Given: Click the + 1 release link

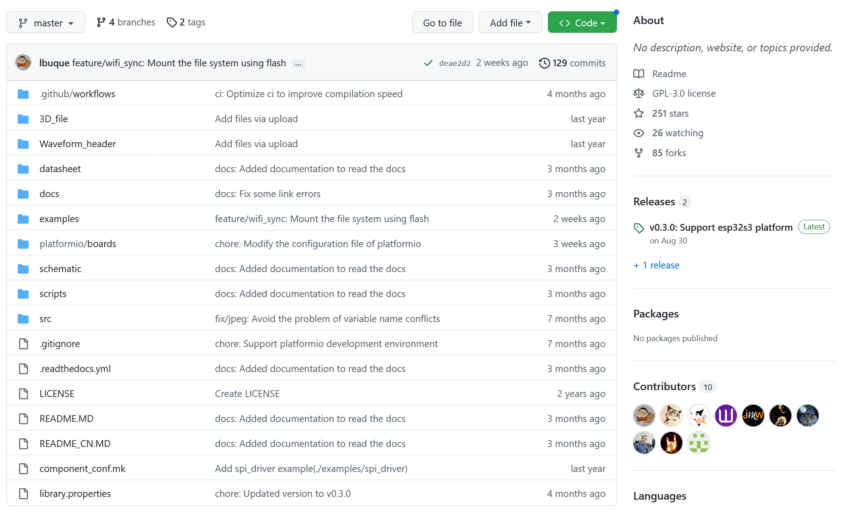Looking at the screenshot, I should pos(656,265).
